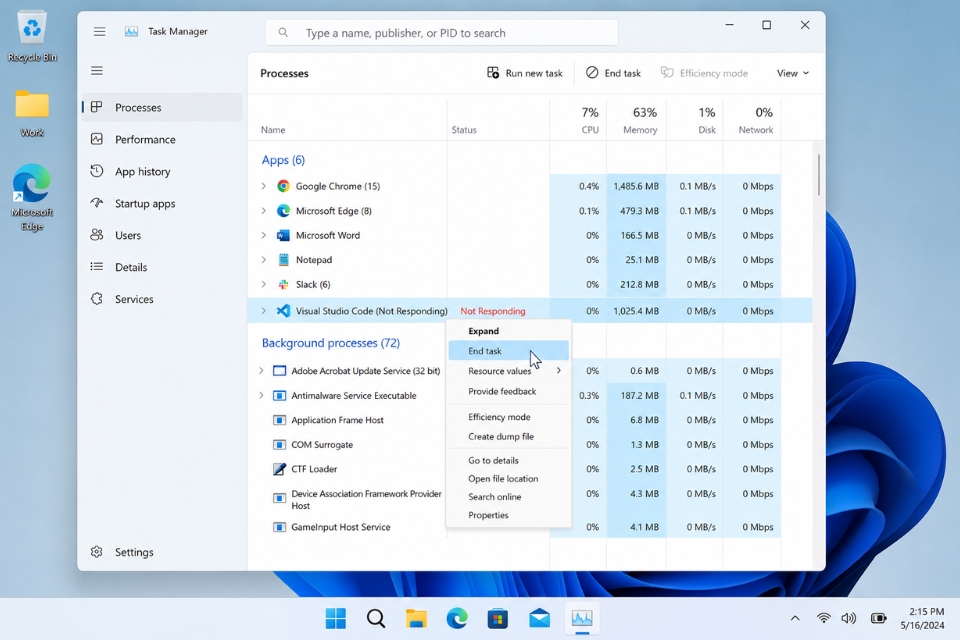Image resolution: width=960 pixels, height=640 pixels.
Task: Expand the Slack process group
Action: pyautogui.click(x=264, y=284)
